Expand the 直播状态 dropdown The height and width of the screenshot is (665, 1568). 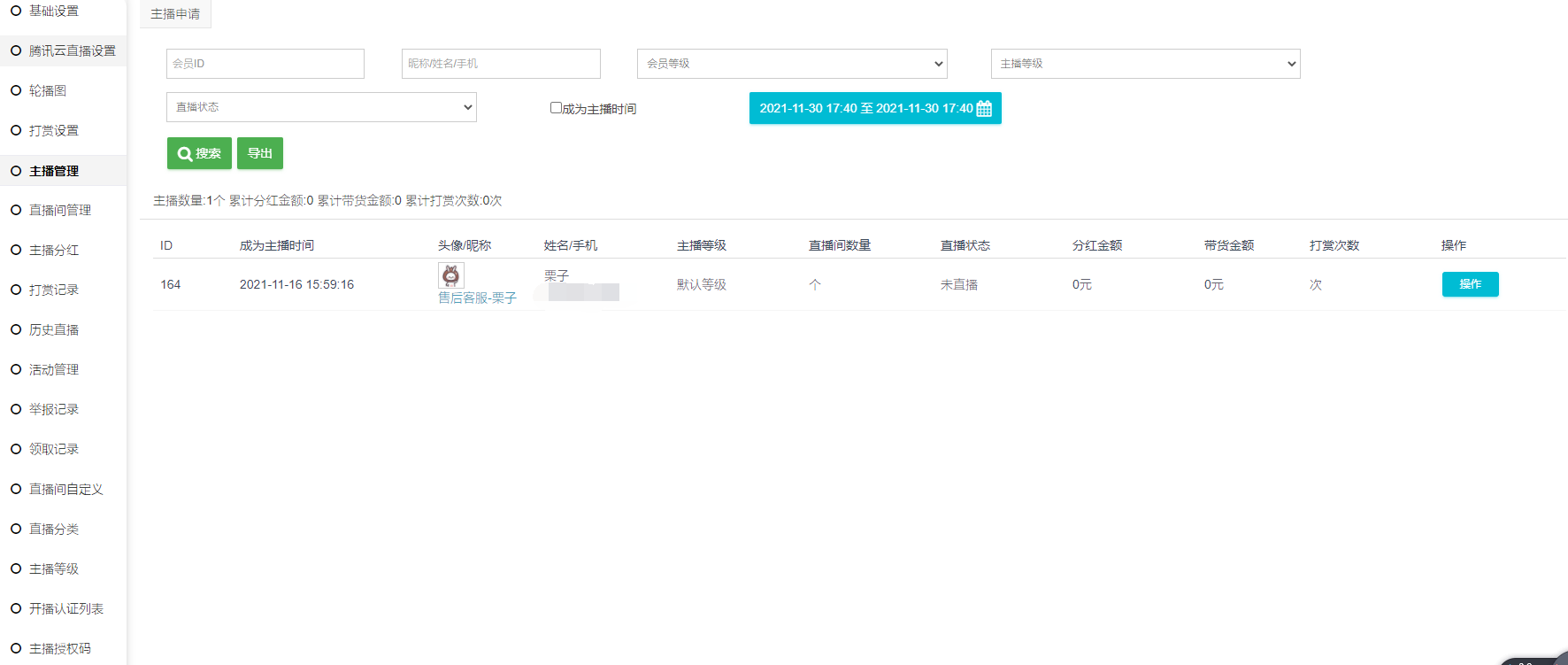tap(321, 107)
